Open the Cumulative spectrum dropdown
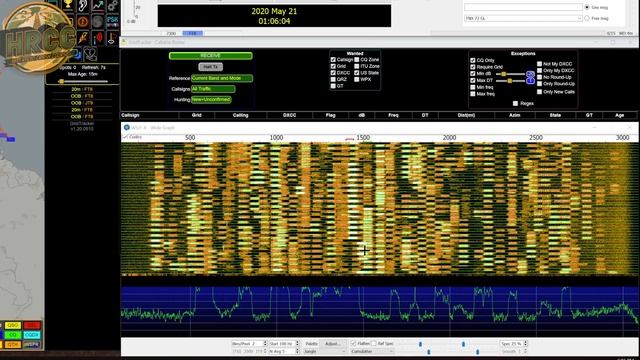This screenshot has height=360, width=640. coord(372,351)
